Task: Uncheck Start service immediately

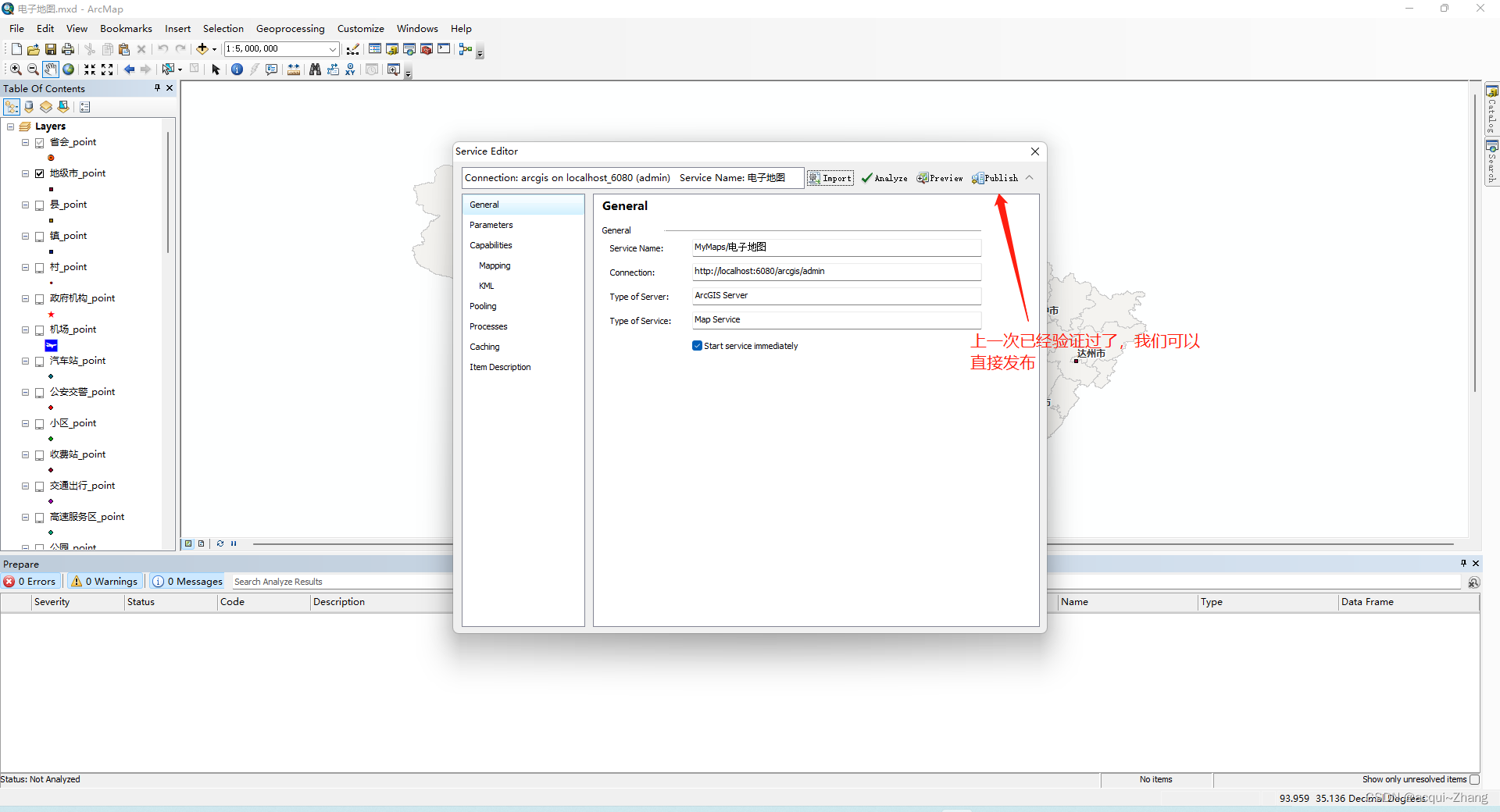Action: [697, 346]
